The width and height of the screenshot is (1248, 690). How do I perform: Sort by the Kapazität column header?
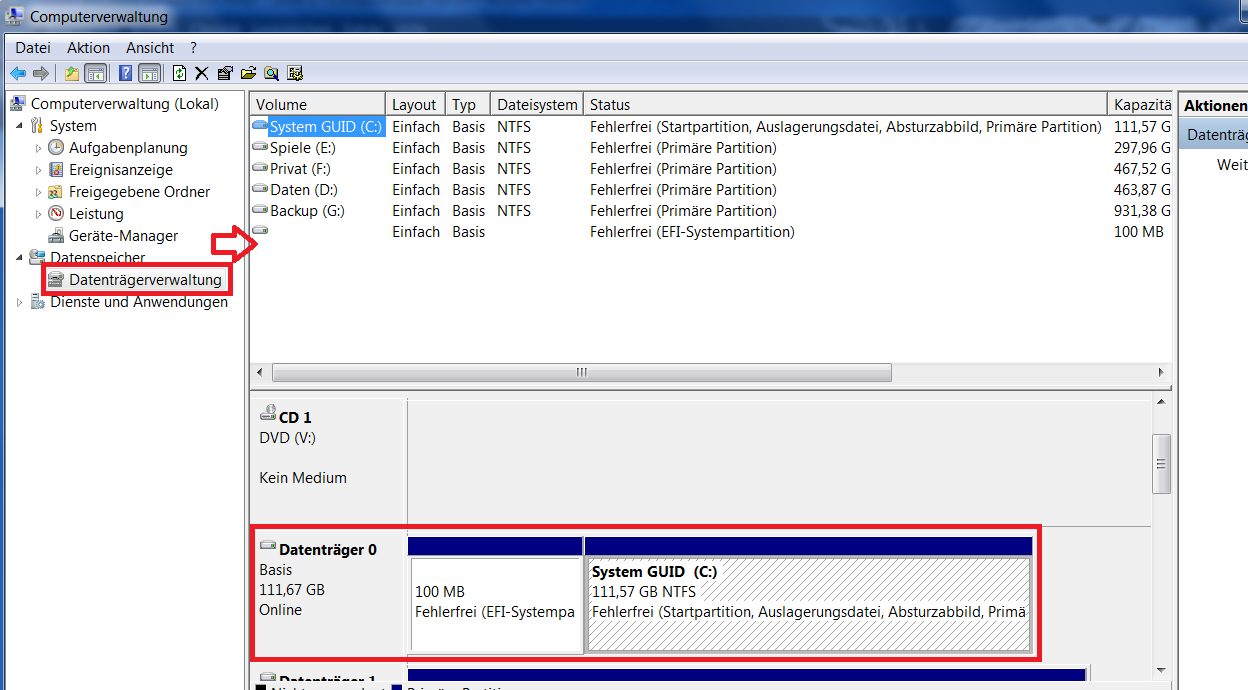point(1140,104)
